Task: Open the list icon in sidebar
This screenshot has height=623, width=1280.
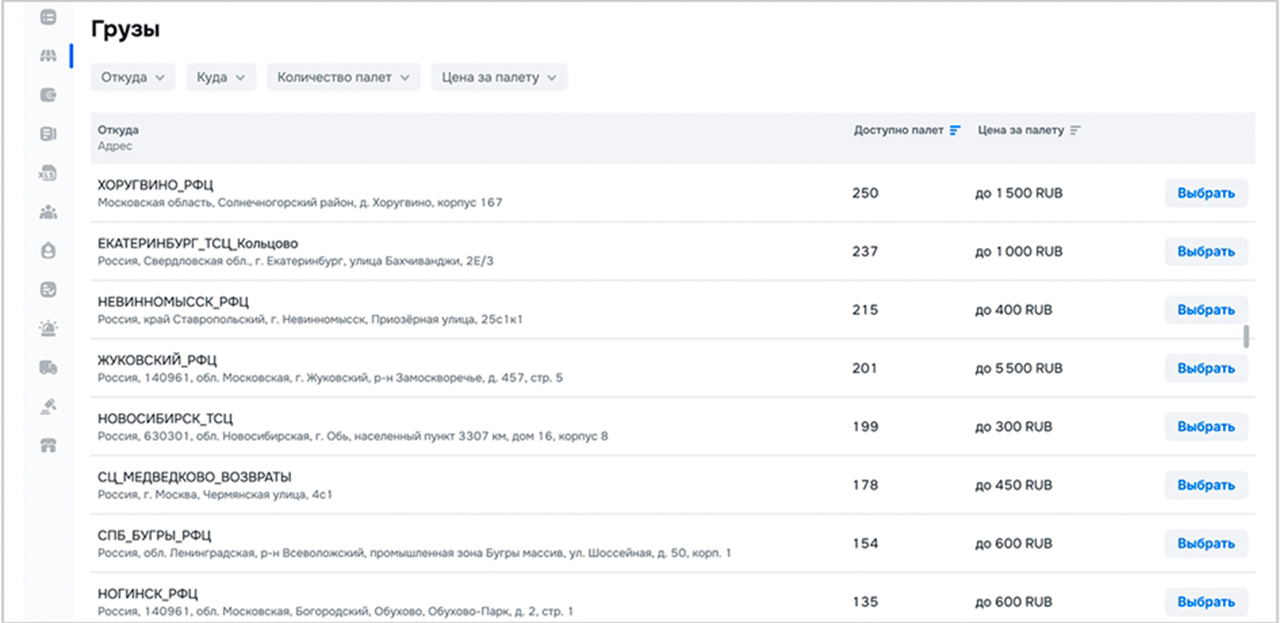Action: [48, 17]
